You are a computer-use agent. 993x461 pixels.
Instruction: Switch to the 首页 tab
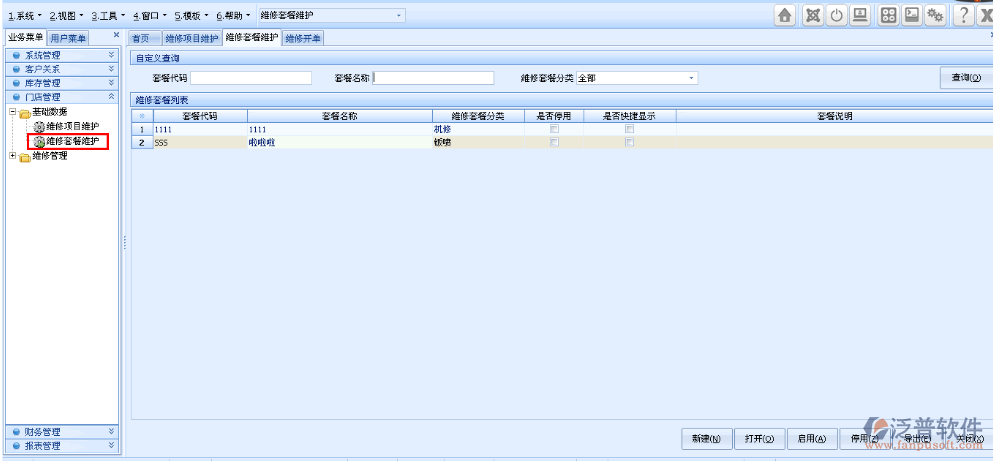[x=145, y=39]
